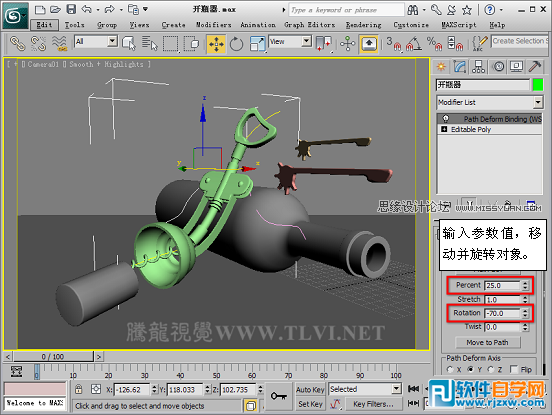Expand the Editable Poly stack entry

coord(444,129)
